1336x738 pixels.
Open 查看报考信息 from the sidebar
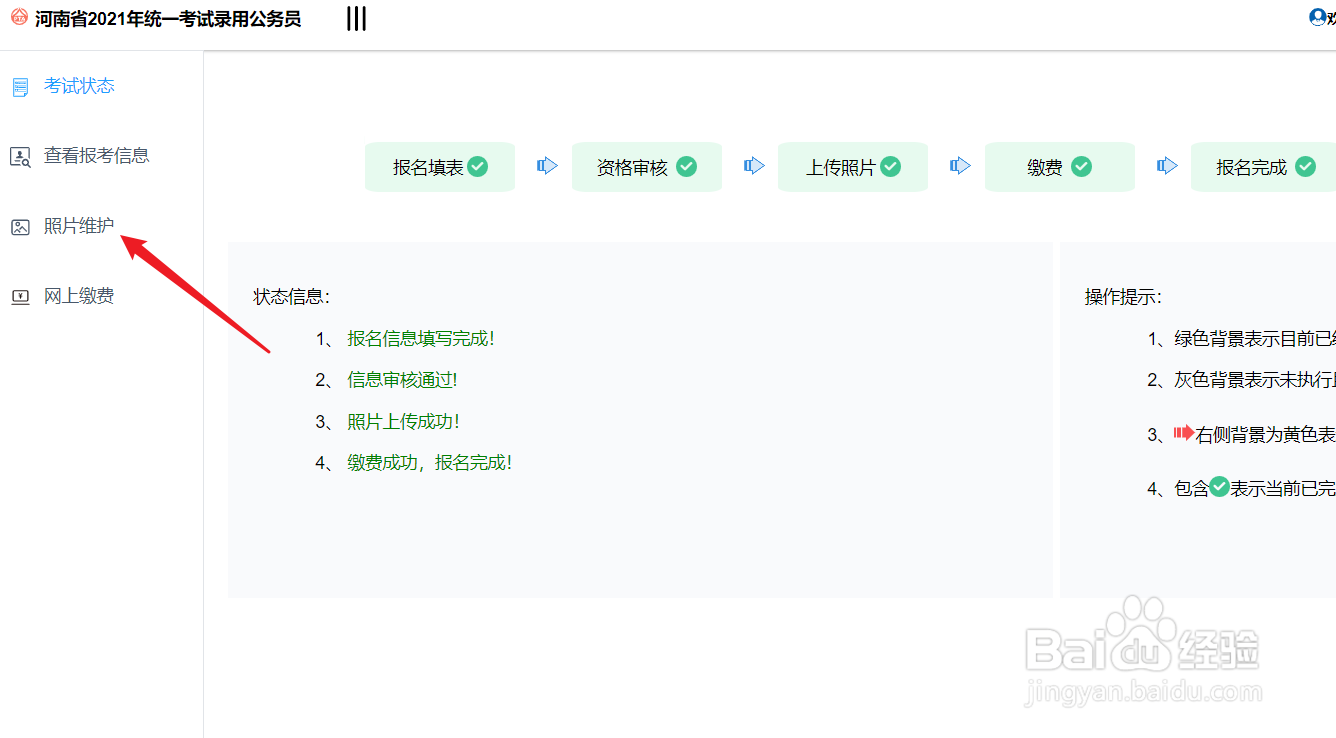pos(95,155)
